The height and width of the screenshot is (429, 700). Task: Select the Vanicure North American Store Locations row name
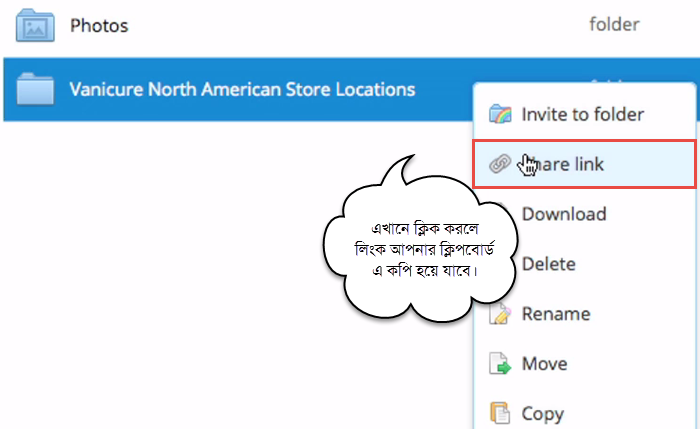tap(242, 89)
